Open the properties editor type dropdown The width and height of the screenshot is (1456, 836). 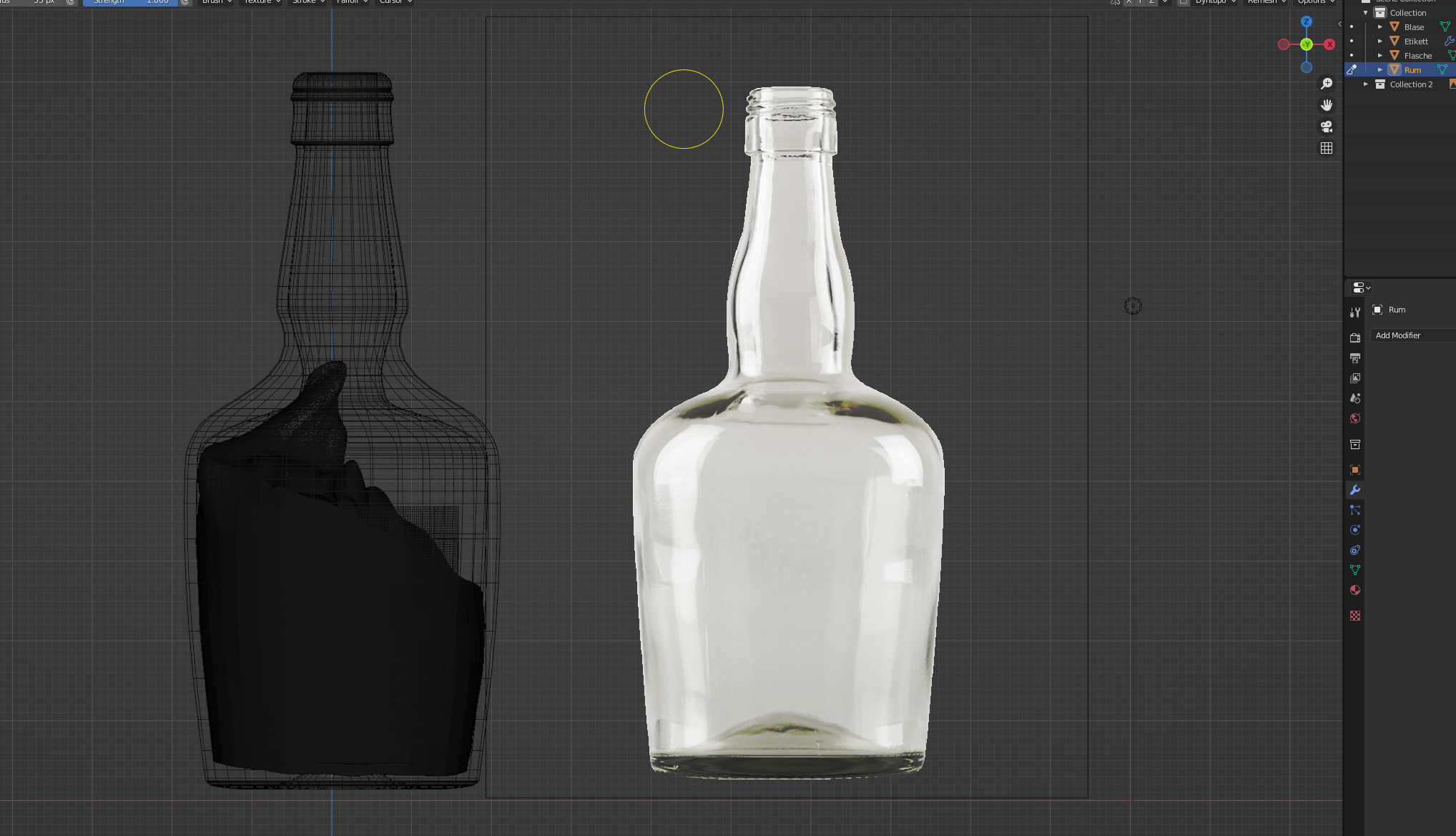1362,287
